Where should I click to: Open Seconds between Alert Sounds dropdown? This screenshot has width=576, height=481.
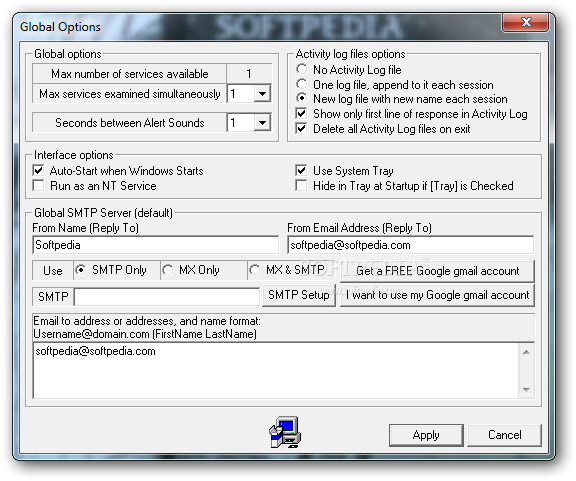pos(262,122)
